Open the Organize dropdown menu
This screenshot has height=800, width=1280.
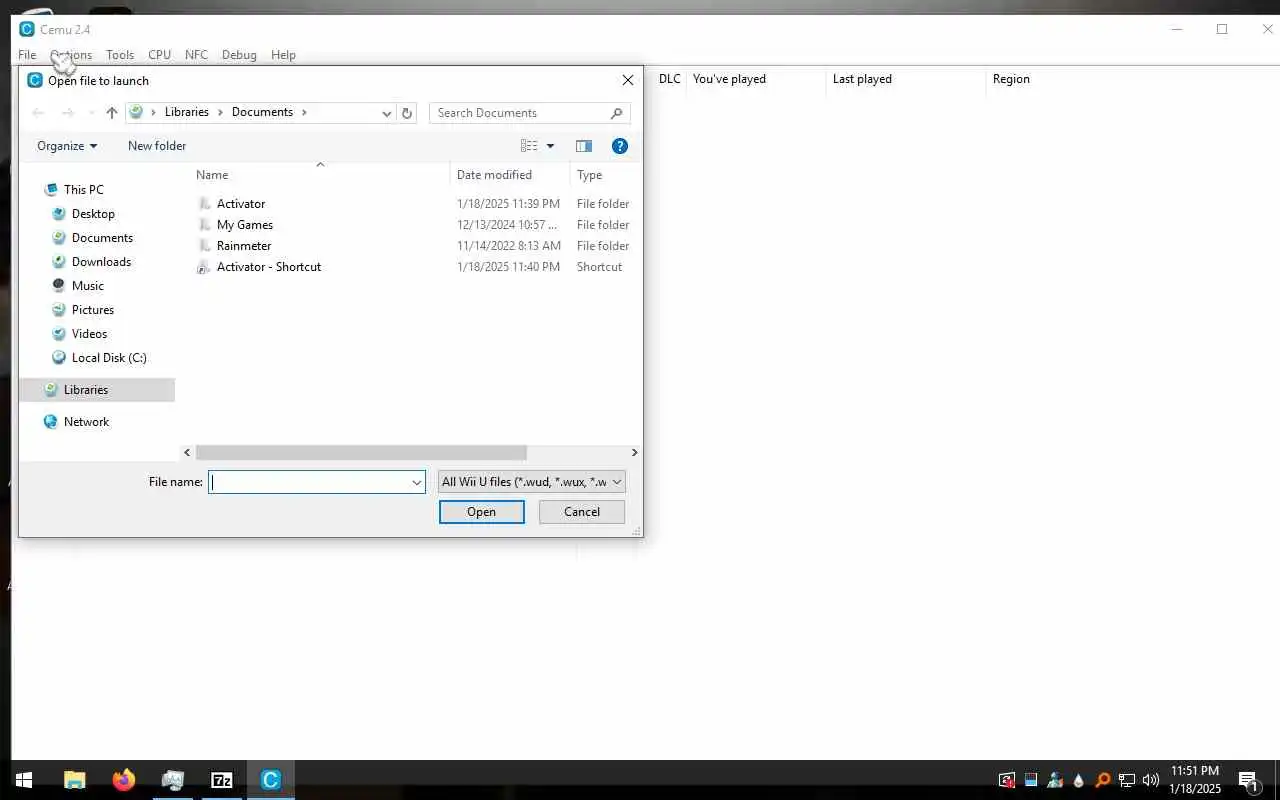(67, 146)
